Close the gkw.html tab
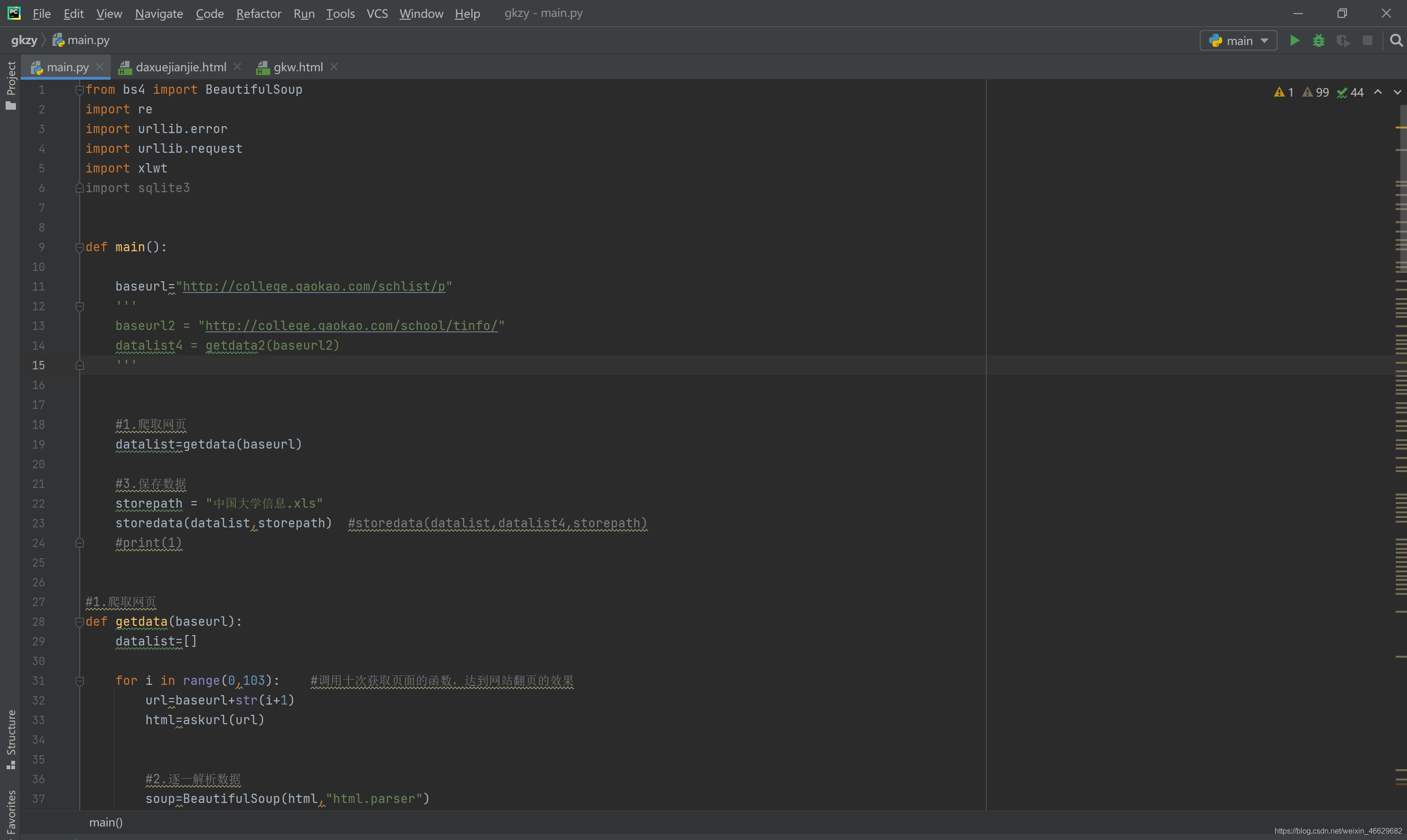 coord(334,67)
